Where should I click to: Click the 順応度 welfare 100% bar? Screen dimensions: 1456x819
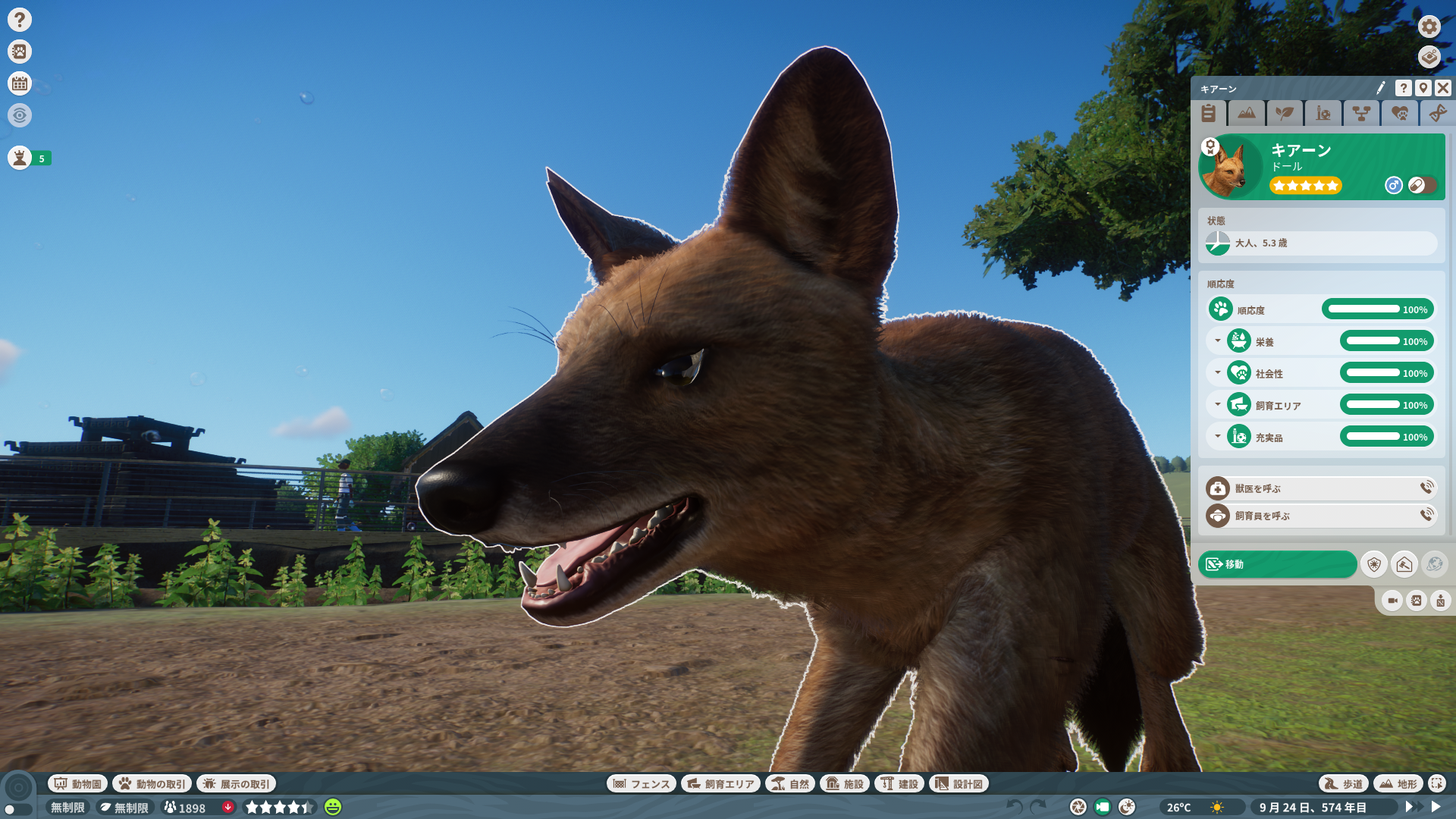(1378, 309)
